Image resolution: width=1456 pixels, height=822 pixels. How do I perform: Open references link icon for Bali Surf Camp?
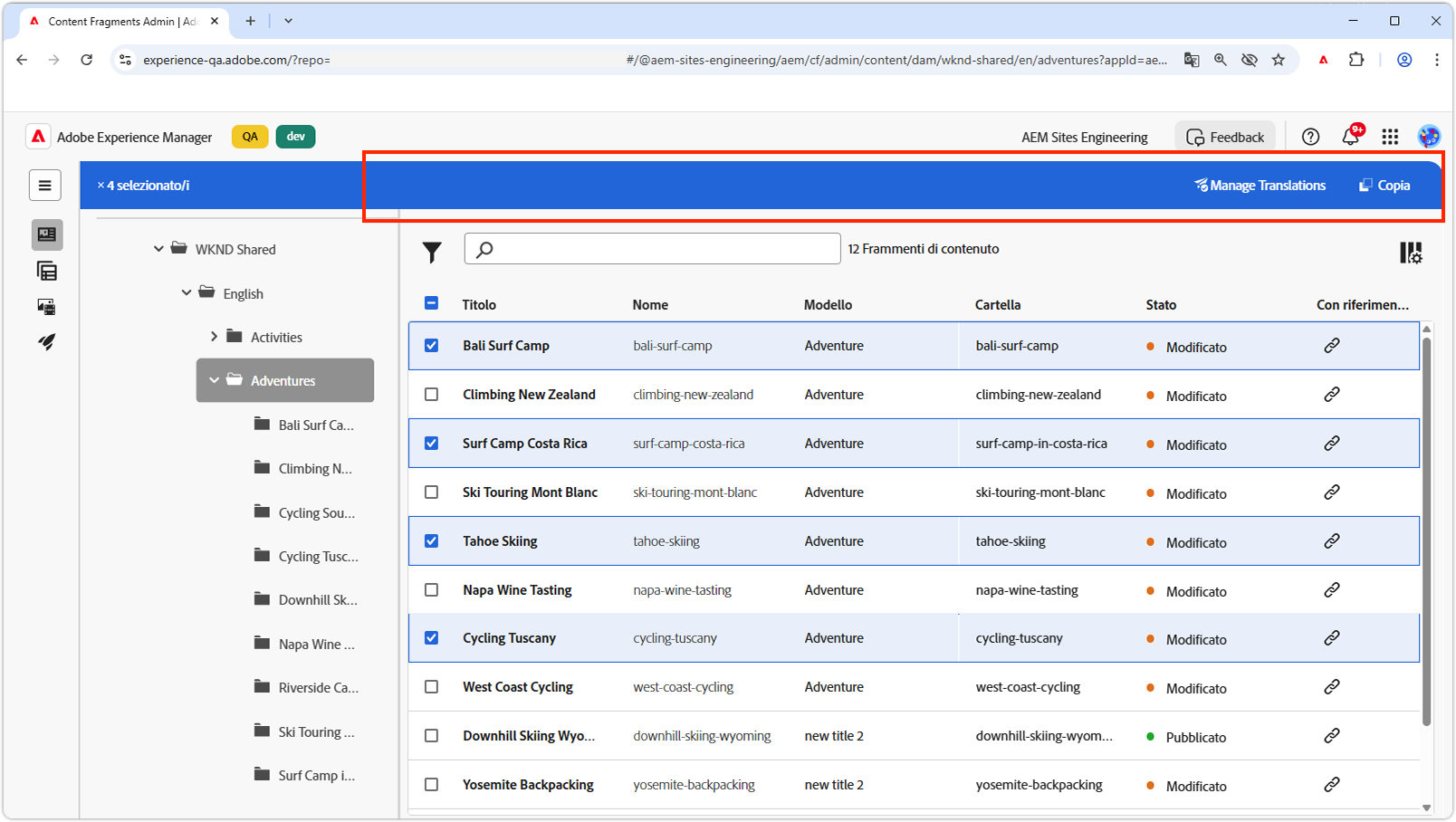(1331, 346)
